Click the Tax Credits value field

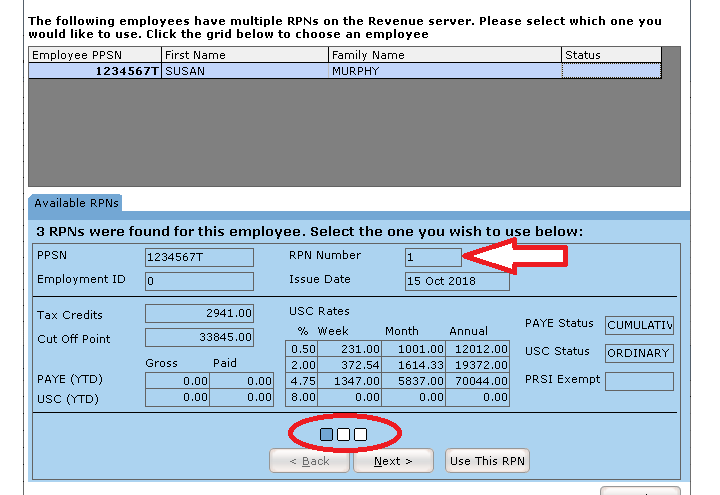[199, 314]
